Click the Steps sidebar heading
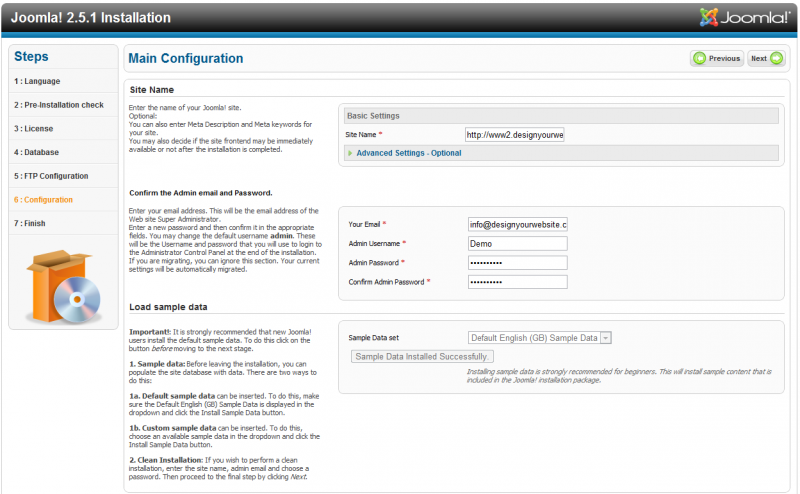 coord(31,57)
